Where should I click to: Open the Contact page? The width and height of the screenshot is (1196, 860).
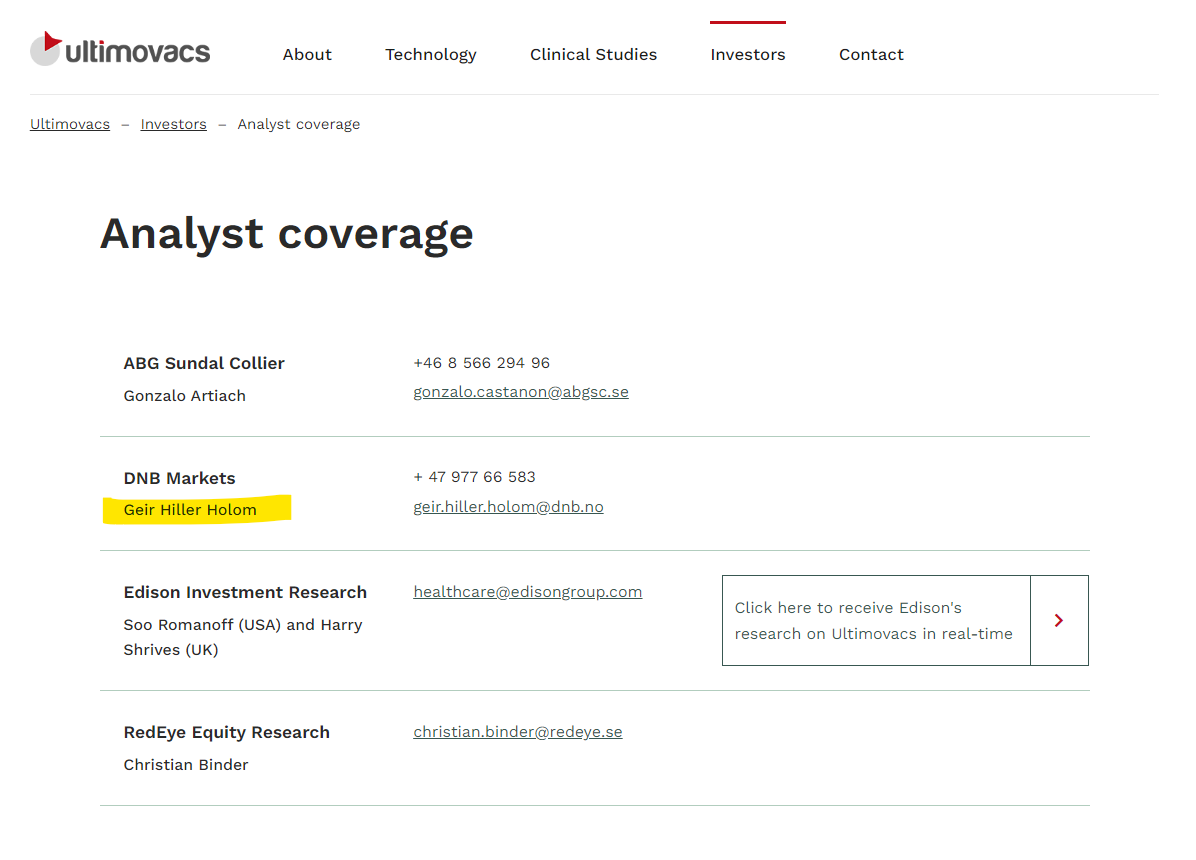pos(871,55)
